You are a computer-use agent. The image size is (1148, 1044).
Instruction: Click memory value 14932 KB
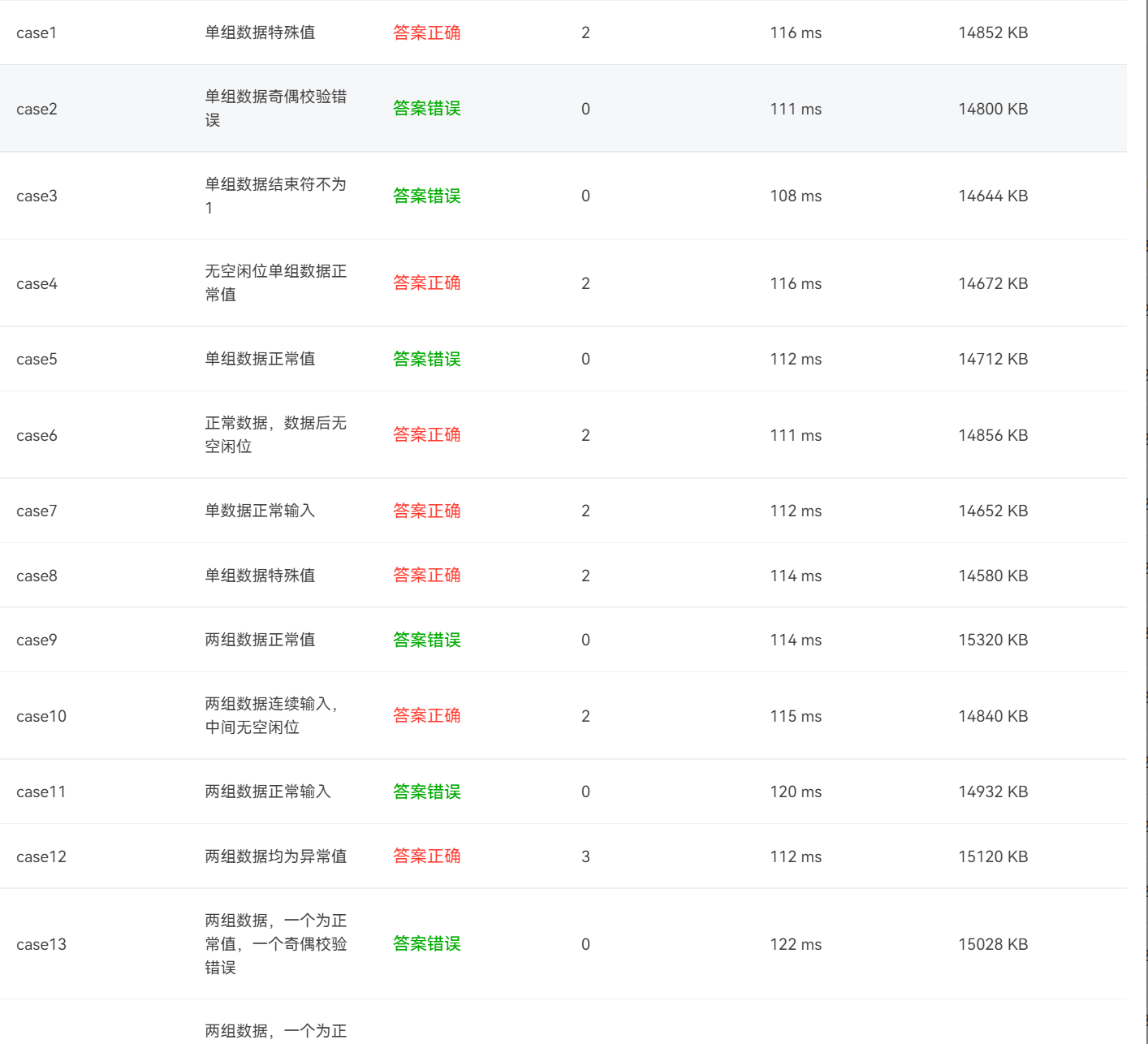click(993, 792)
